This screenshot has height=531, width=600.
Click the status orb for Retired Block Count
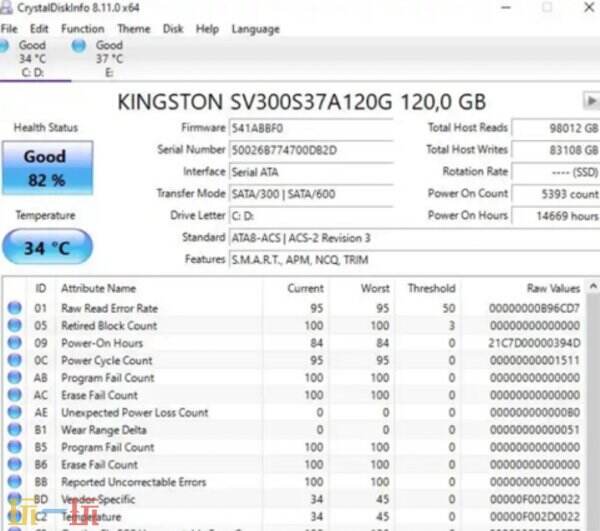15,325
